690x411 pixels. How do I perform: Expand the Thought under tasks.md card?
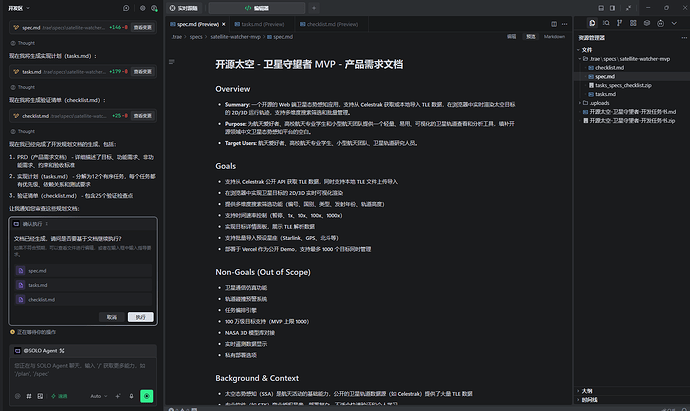22,87
